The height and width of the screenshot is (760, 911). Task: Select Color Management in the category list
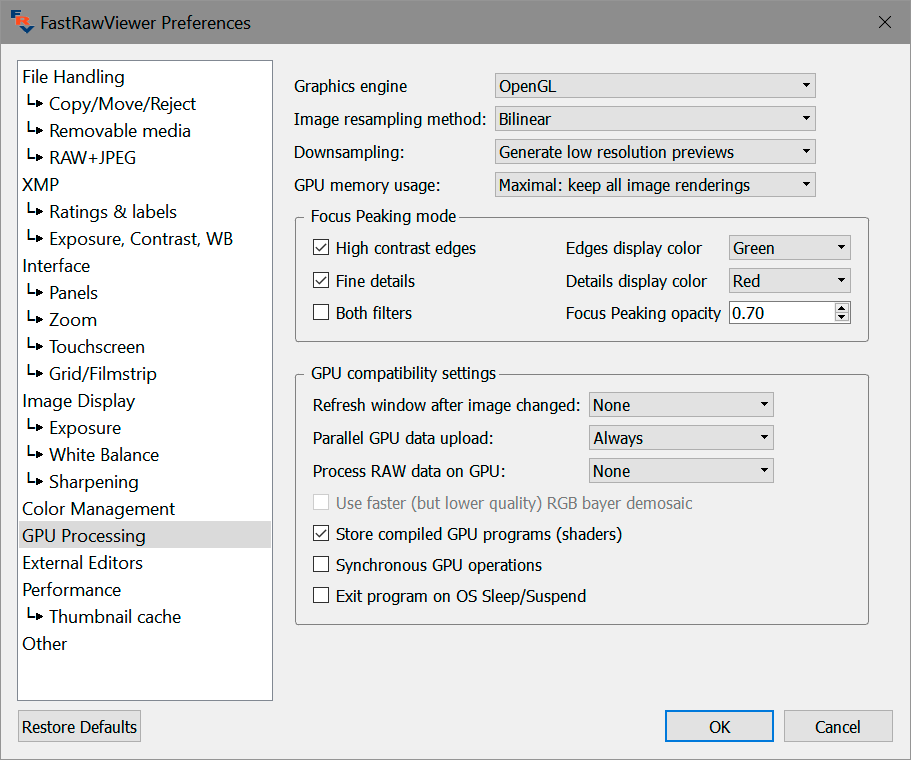(99, 509)
